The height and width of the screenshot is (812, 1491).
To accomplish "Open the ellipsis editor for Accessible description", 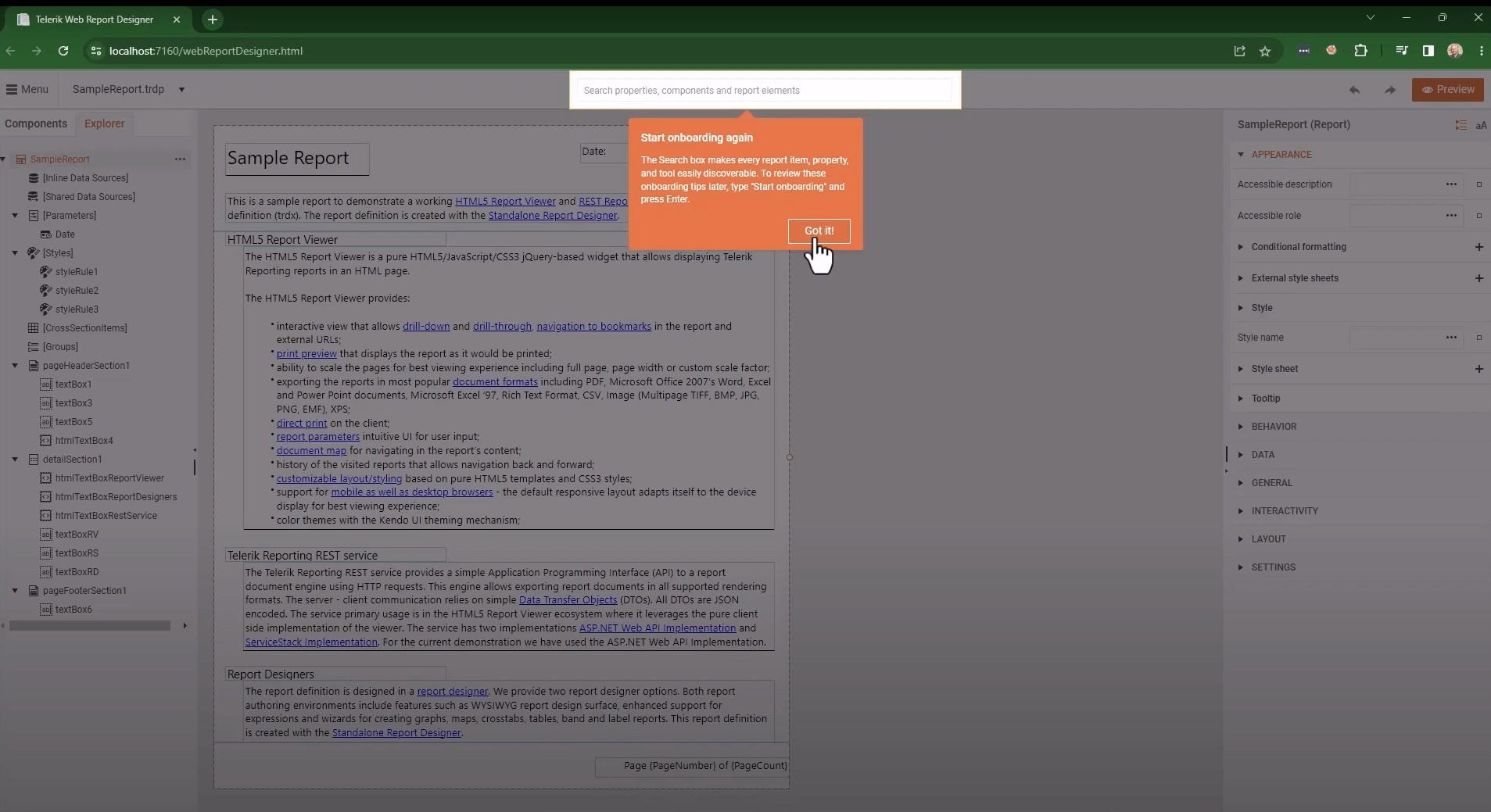I will coord(1452,184).
